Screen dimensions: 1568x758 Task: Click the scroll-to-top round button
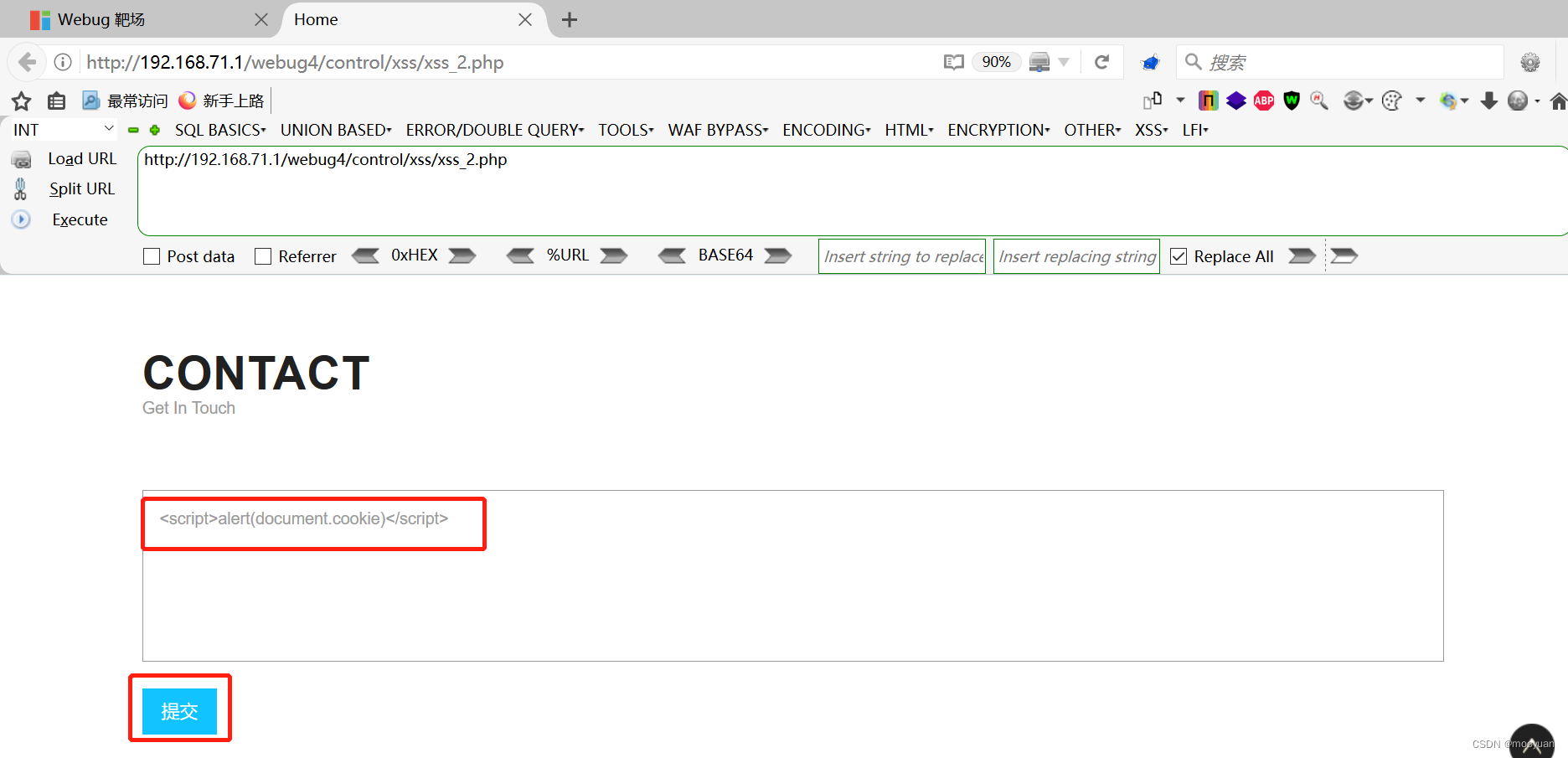coord(1532,743)
